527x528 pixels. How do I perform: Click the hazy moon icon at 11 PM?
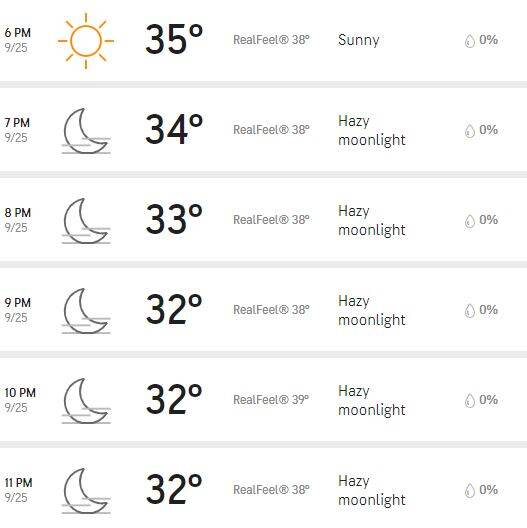(86, 491)
